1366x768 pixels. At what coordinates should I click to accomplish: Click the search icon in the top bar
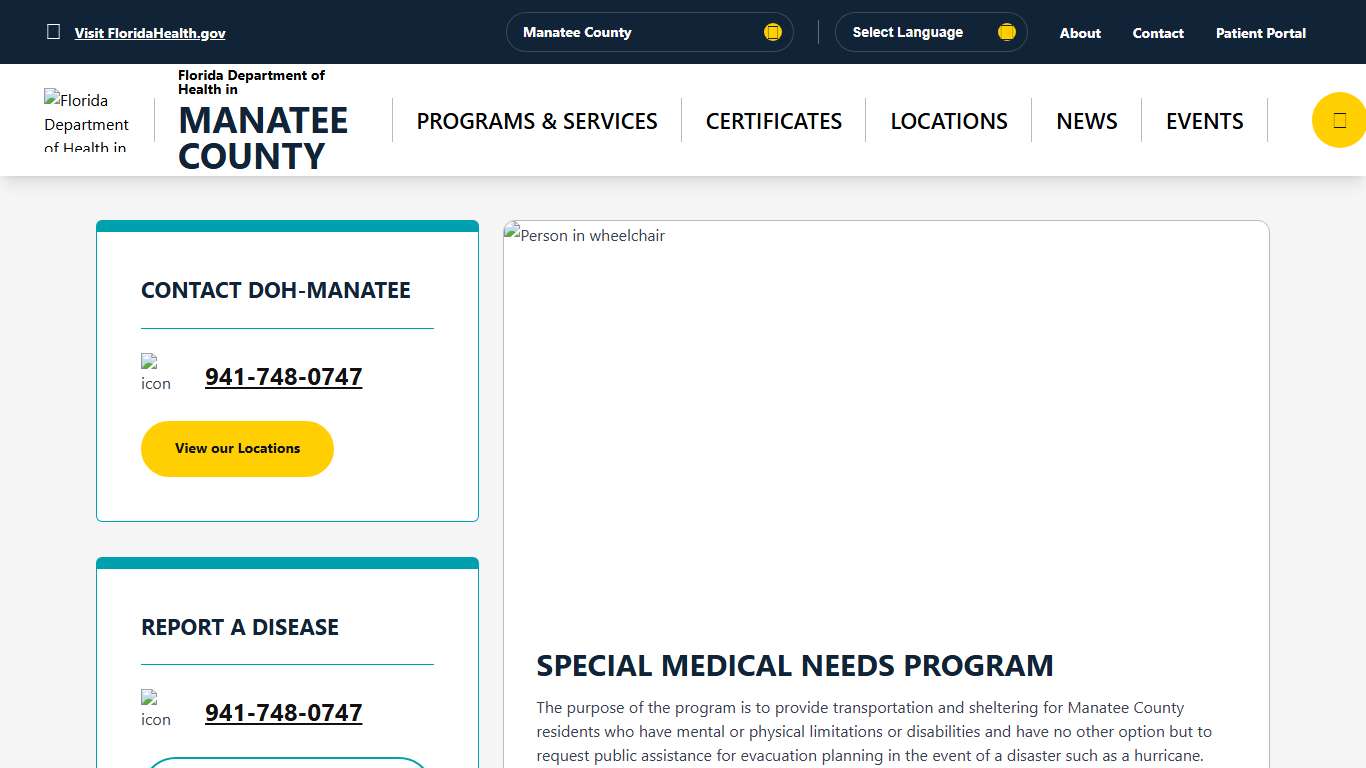coord(53,31)
